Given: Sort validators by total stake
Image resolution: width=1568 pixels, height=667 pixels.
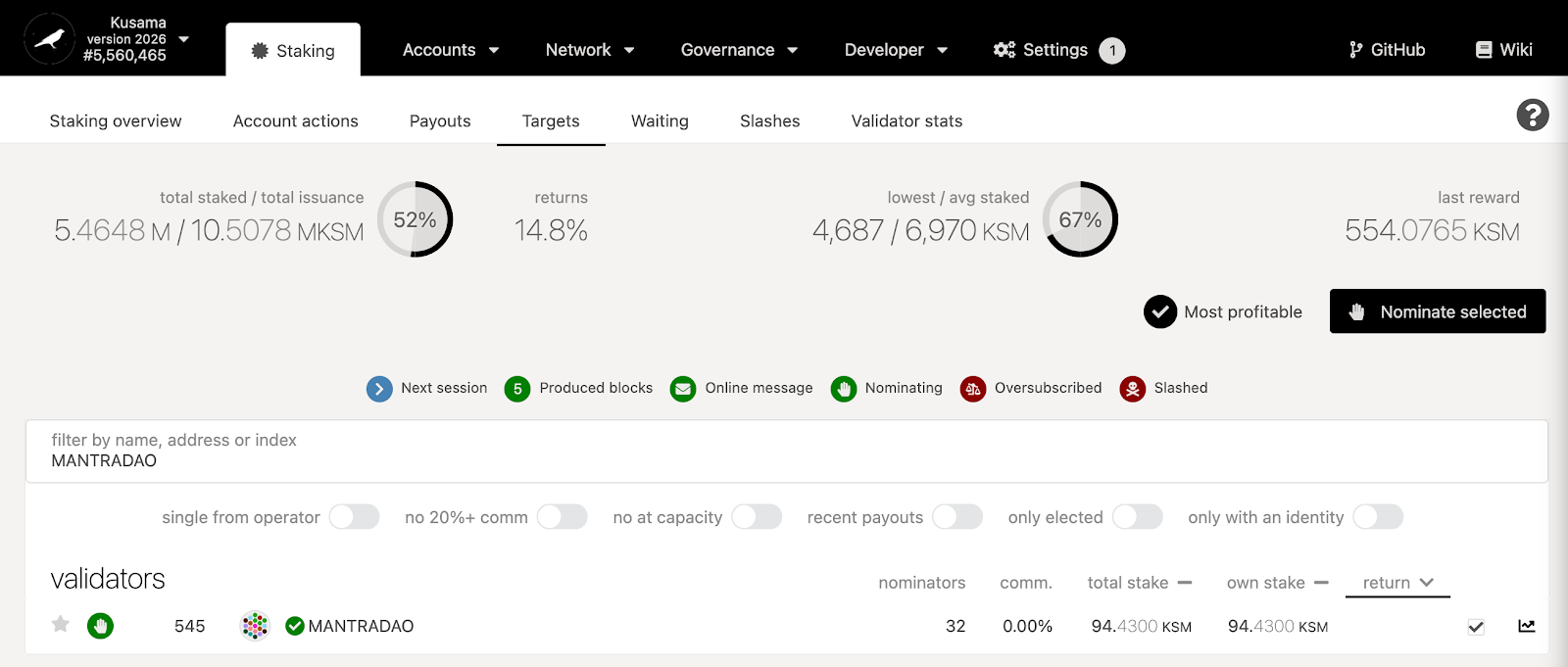Looking at the screenshot, I should (x=1140, y=583).
